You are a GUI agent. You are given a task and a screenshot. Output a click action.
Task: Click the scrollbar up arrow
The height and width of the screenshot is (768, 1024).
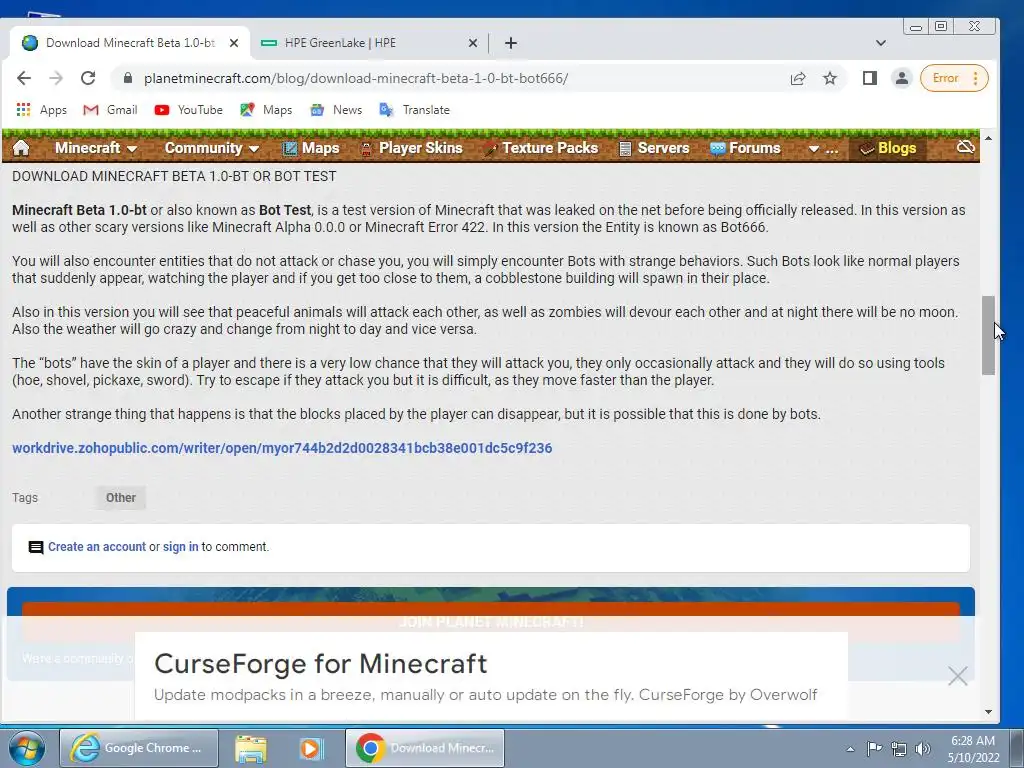tap(988, 138)
